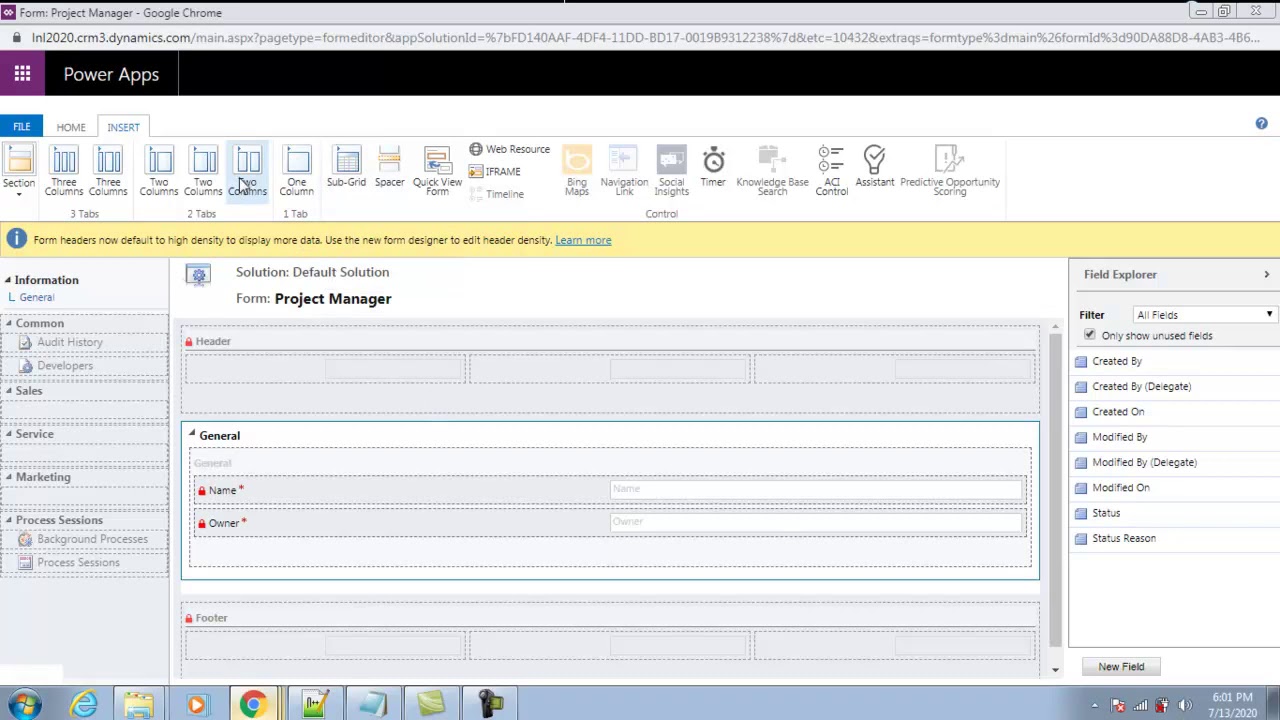Screen dimensions: 1280x720
Task: Open the Filter All Fields dropdown
Action: coord(1205,315)
